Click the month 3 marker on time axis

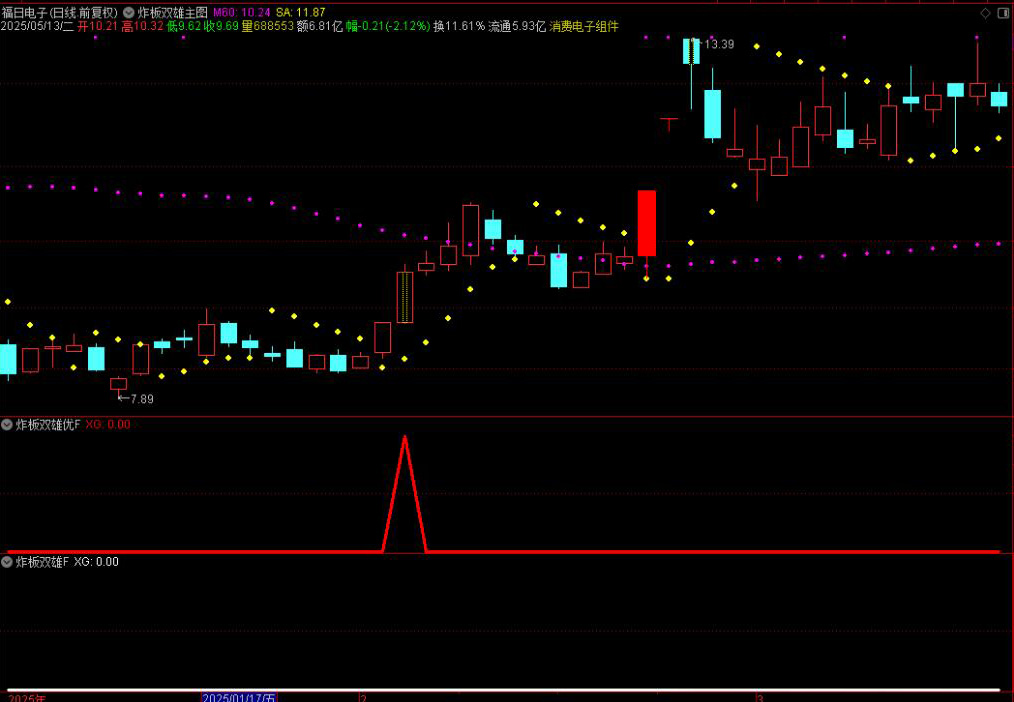coord(760,697)
